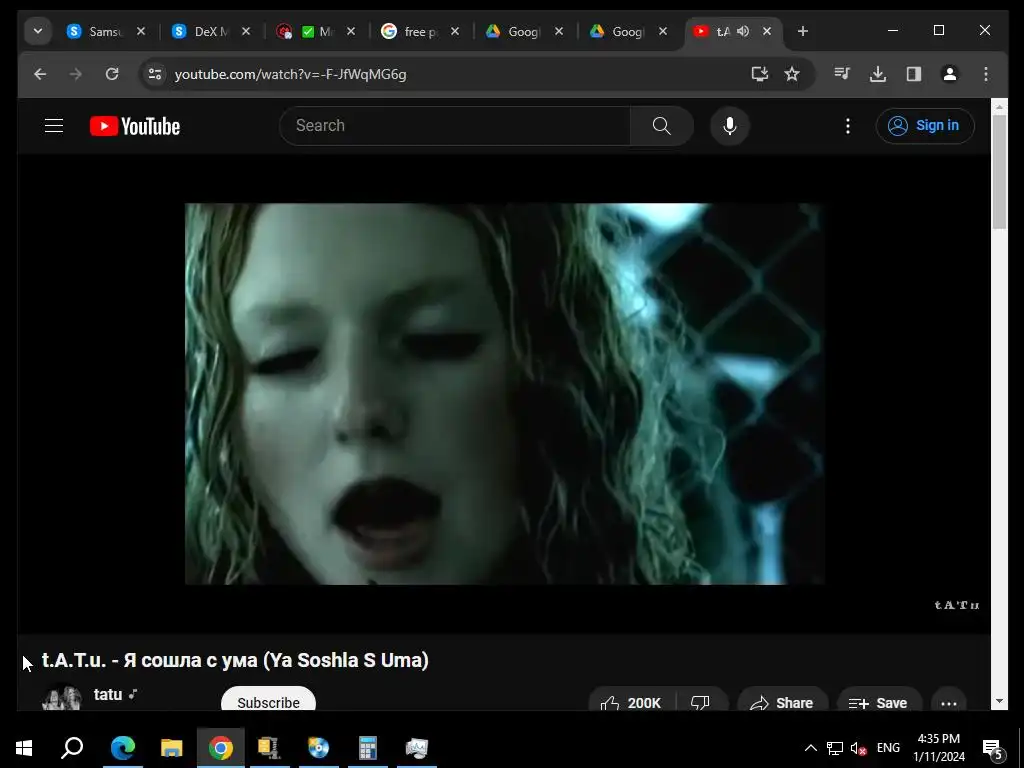Go forward to the next page
The image size is (1024, 768).
pos(76,74)
